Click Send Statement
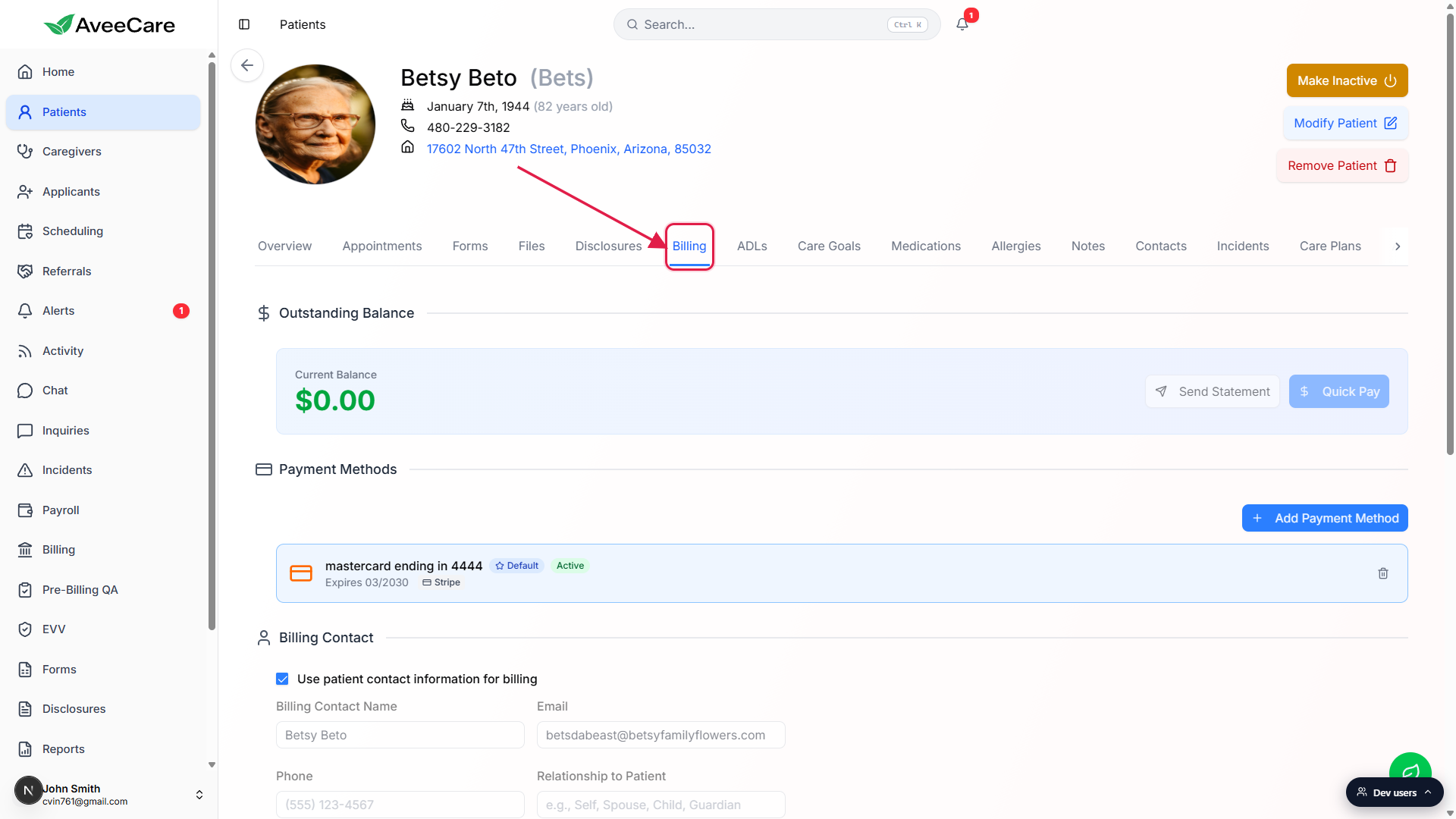The image size is (1456, 819). pos(1212,392)
